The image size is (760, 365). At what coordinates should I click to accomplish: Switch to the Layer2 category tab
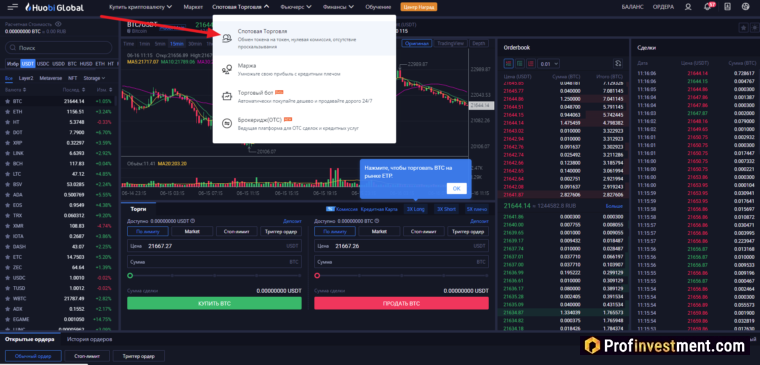[26, 78]
